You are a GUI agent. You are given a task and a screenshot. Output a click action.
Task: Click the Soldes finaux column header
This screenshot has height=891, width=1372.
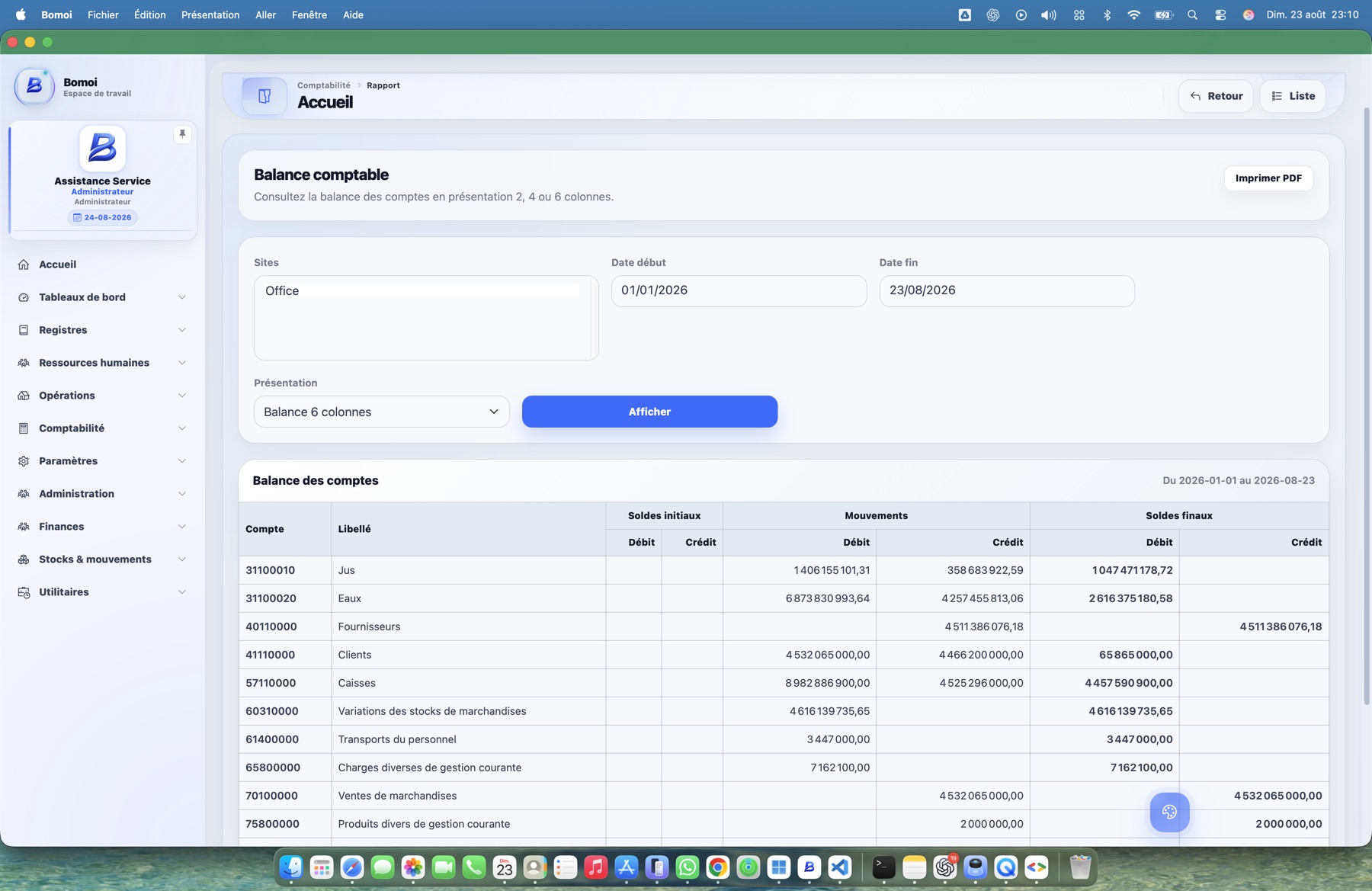pyautogui.click(x=1179, y=516)
